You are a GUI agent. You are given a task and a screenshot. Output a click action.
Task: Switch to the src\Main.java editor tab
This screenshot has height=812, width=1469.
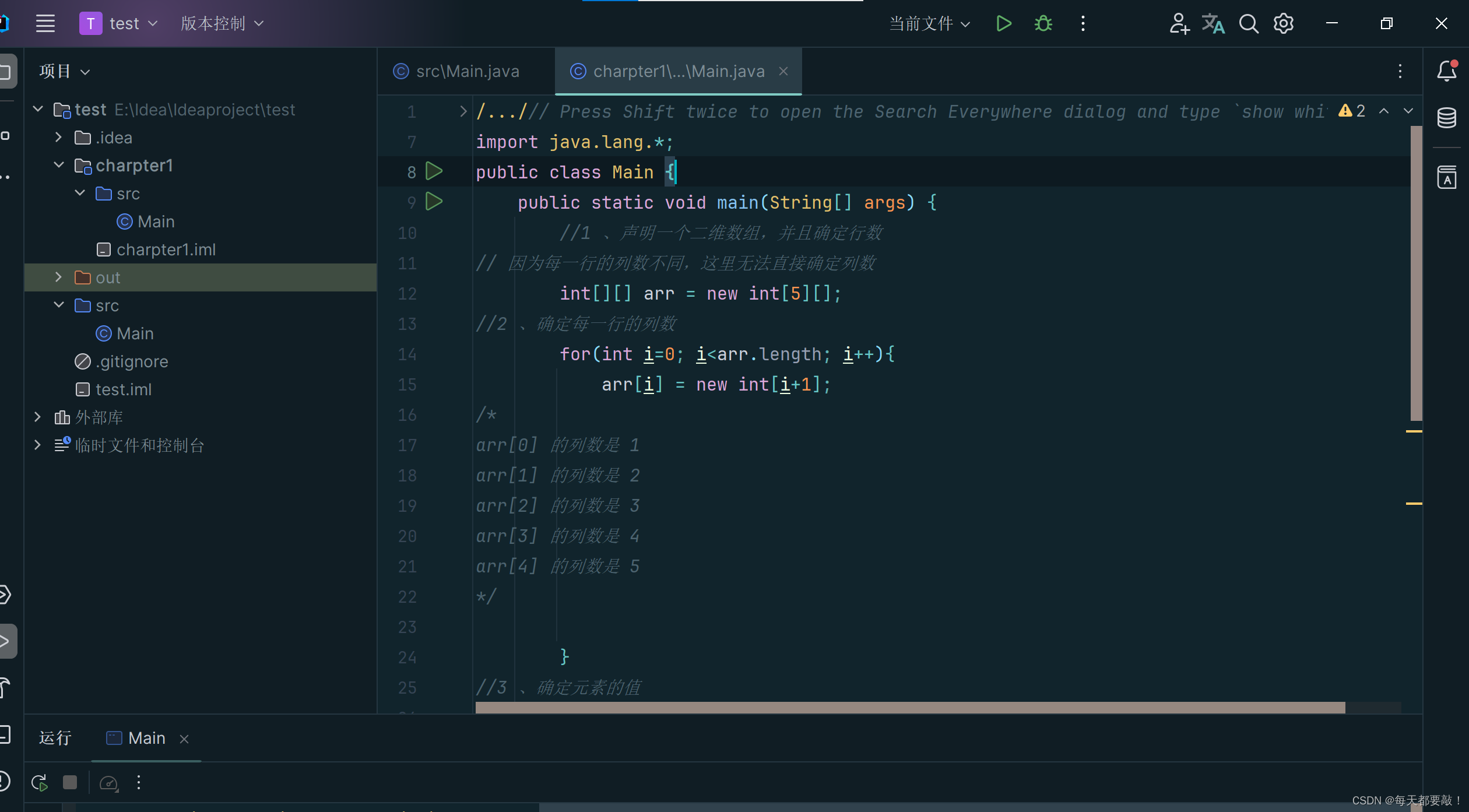(466, 71)
